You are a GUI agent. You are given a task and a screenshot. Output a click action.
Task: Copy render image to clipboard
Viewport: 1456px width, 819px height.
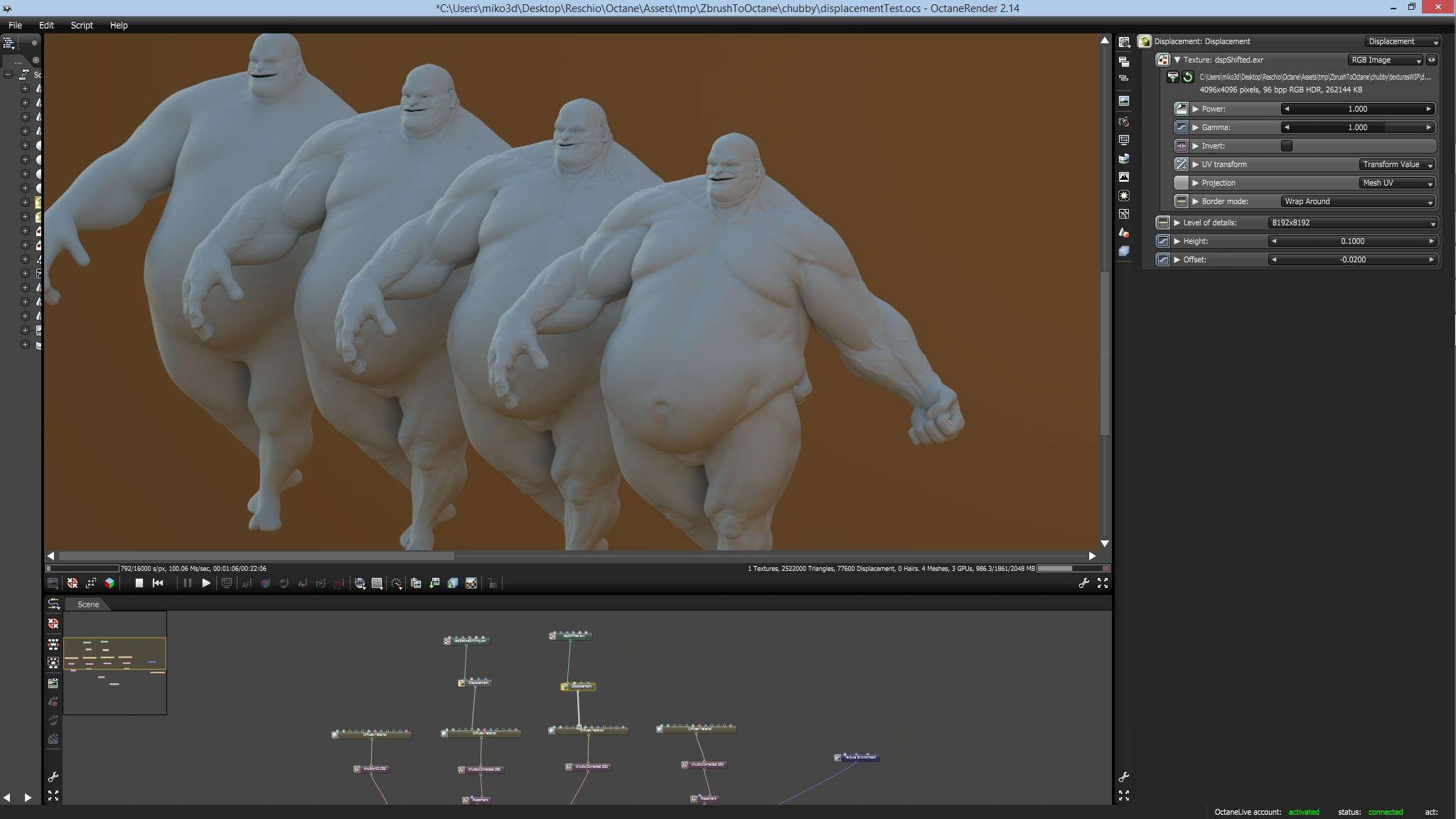click(416, 584)
